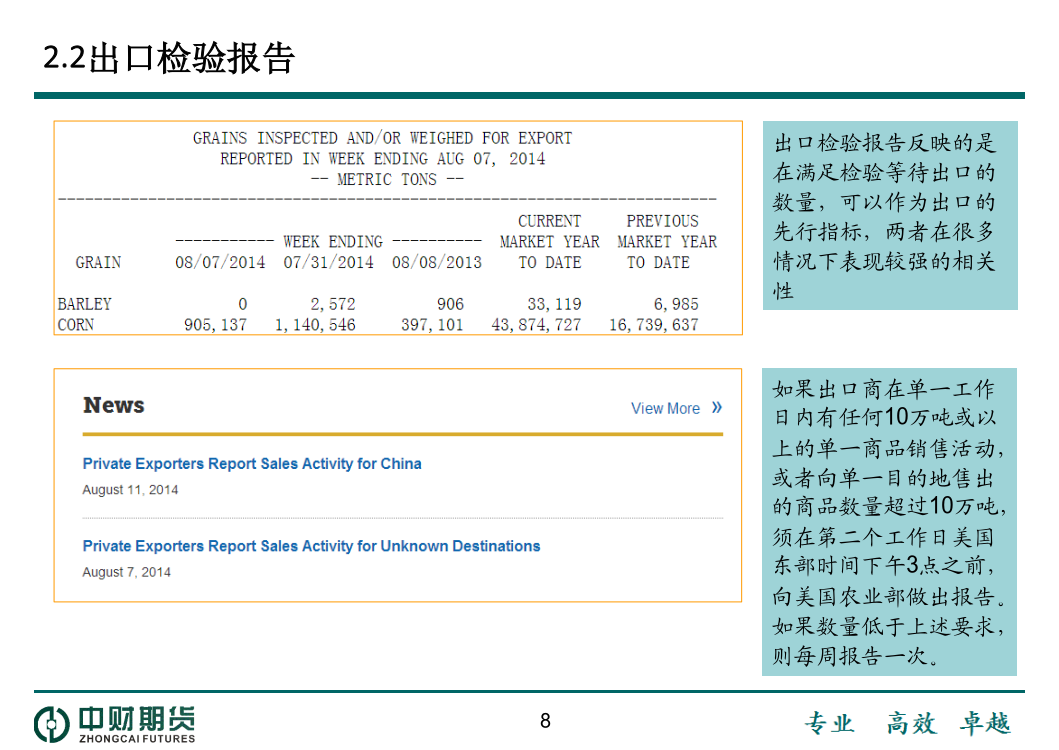Select corn market year total 43,874,727
The width and height of the screenshot is (1059, 750).
[x=536, y=325]
